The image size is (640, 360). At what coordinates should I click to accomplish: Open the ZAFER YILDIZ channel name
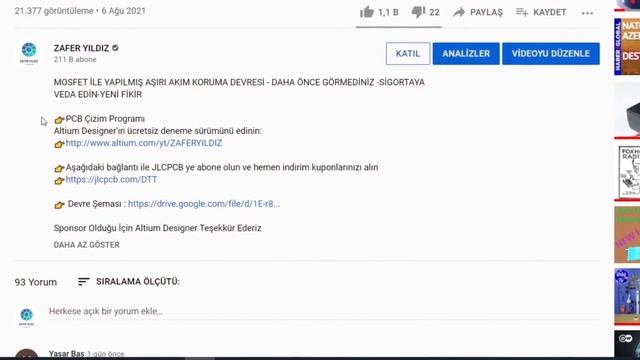click(81, 48)
